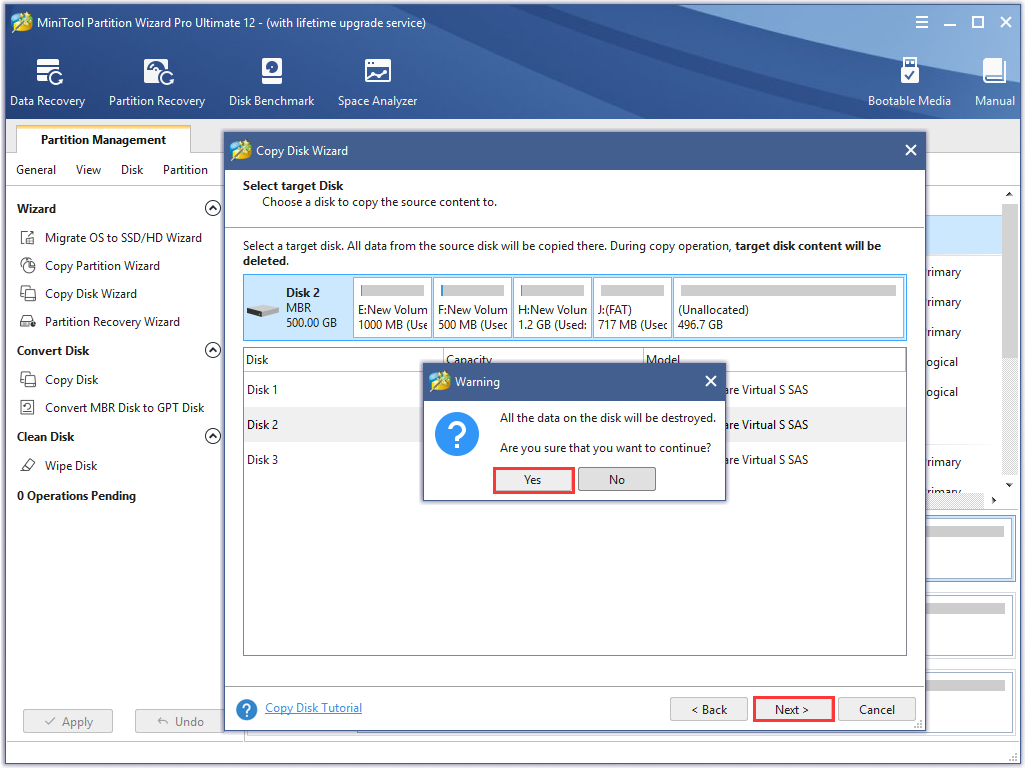Image resolution: width=1025 pixels, height=769 pixels.
Task: Select the F:New Volume partition block
Action: click(x=473, y=307)
